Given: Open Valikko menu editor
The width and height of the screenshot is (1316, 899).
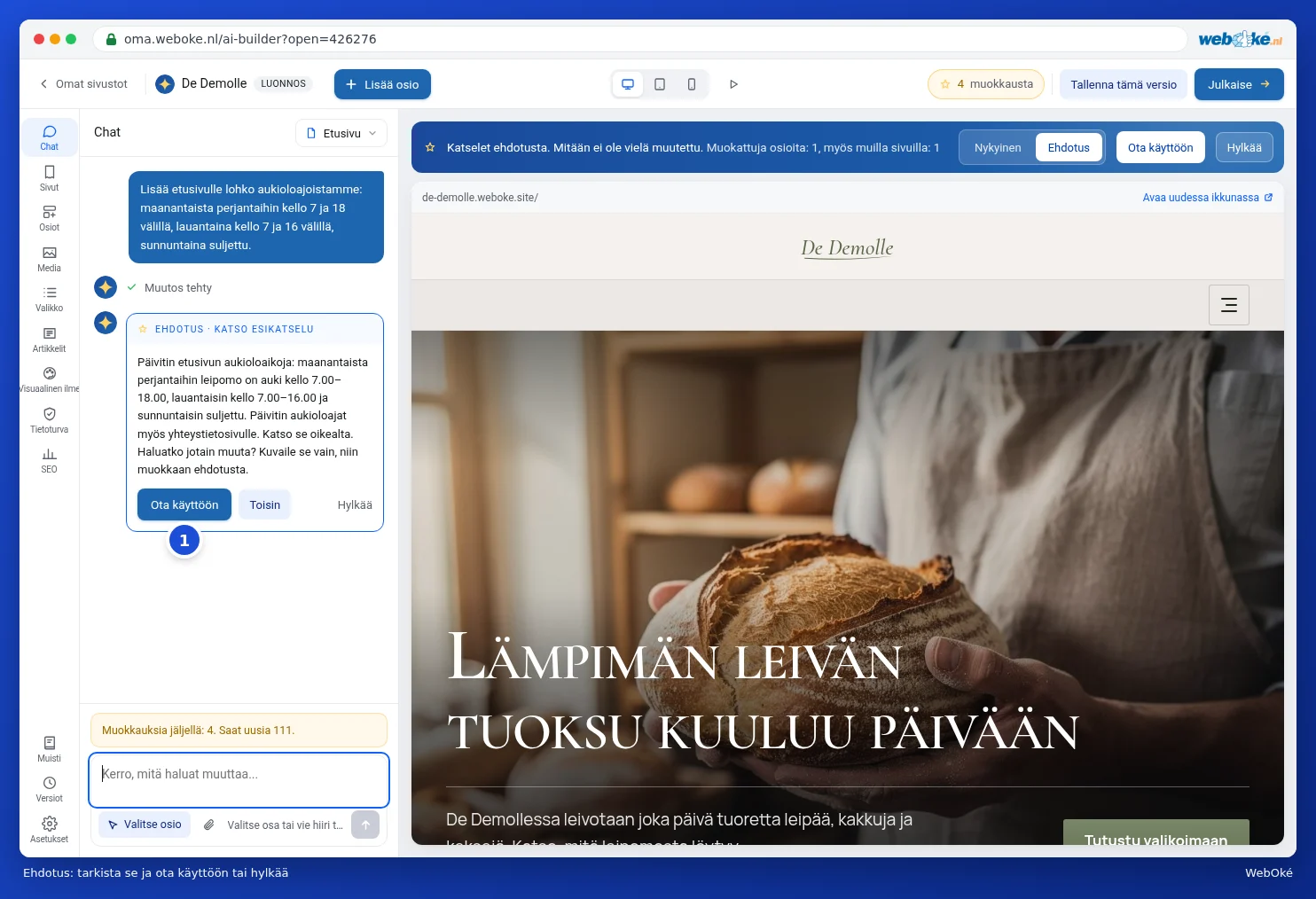Looking at the screenshot, I should (49, 299).
